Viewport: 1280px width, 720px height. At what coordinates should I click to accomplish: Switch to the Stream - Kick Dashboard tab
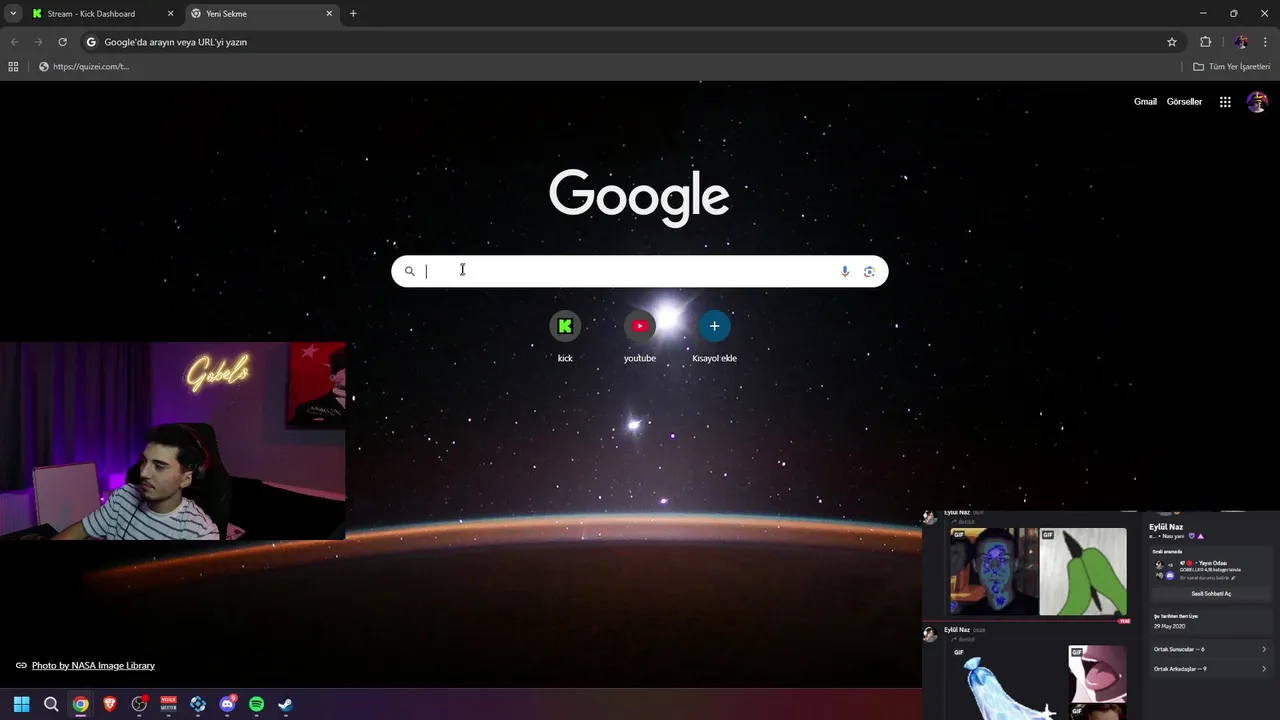click(103, 14)
